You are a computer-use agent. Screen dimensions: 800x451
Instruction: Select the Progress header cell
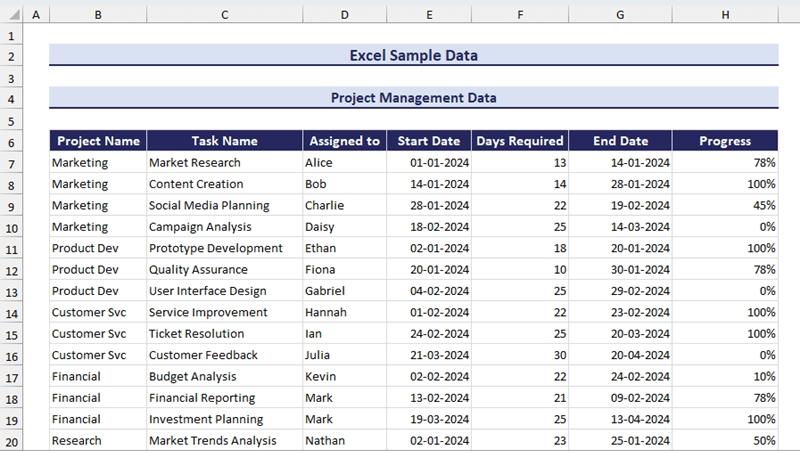[725, 141]
